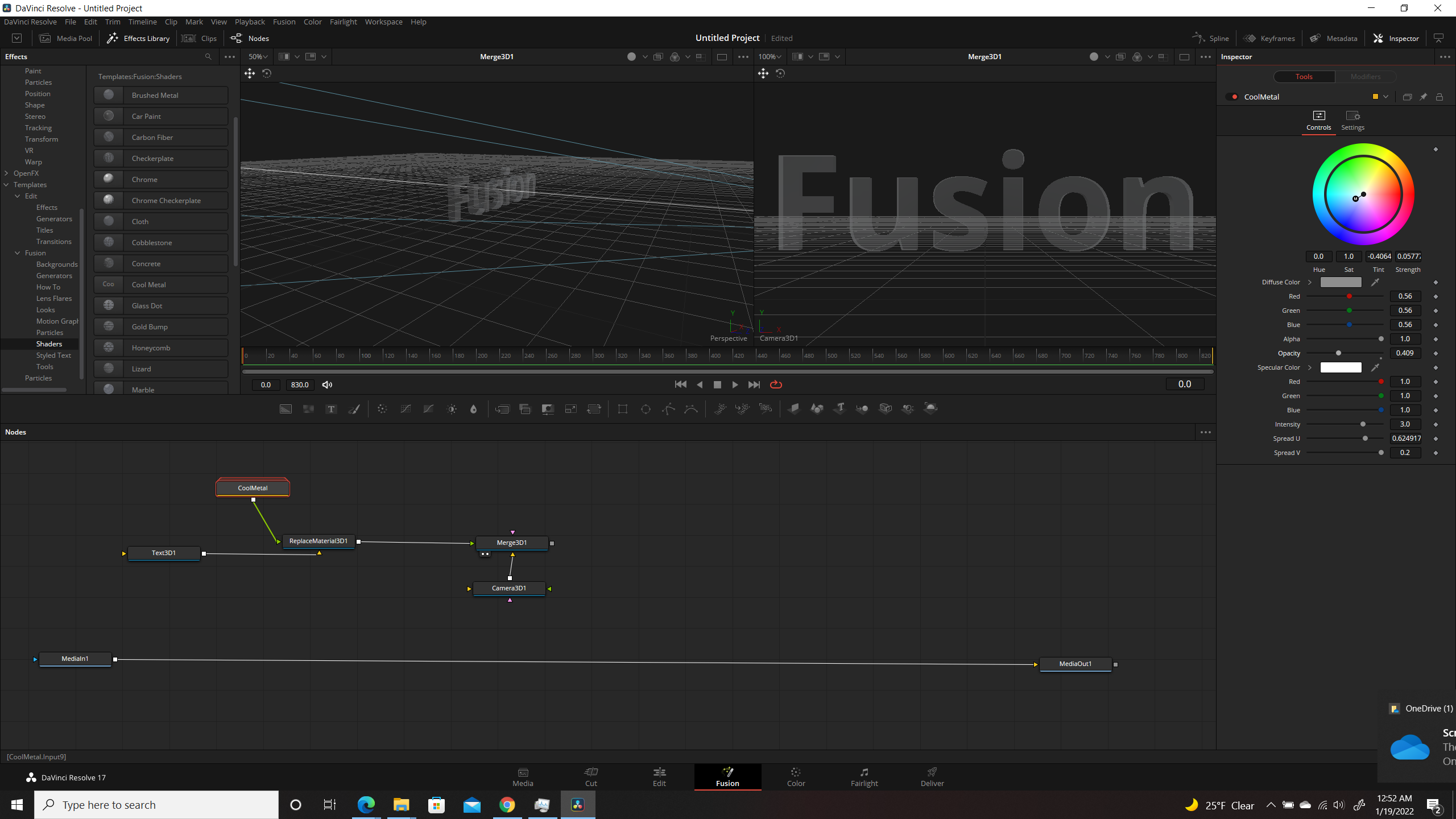Toggle Keyframes editor panel
The width and height of the screenshot is (1456, 819).
tap(1269, 39)
